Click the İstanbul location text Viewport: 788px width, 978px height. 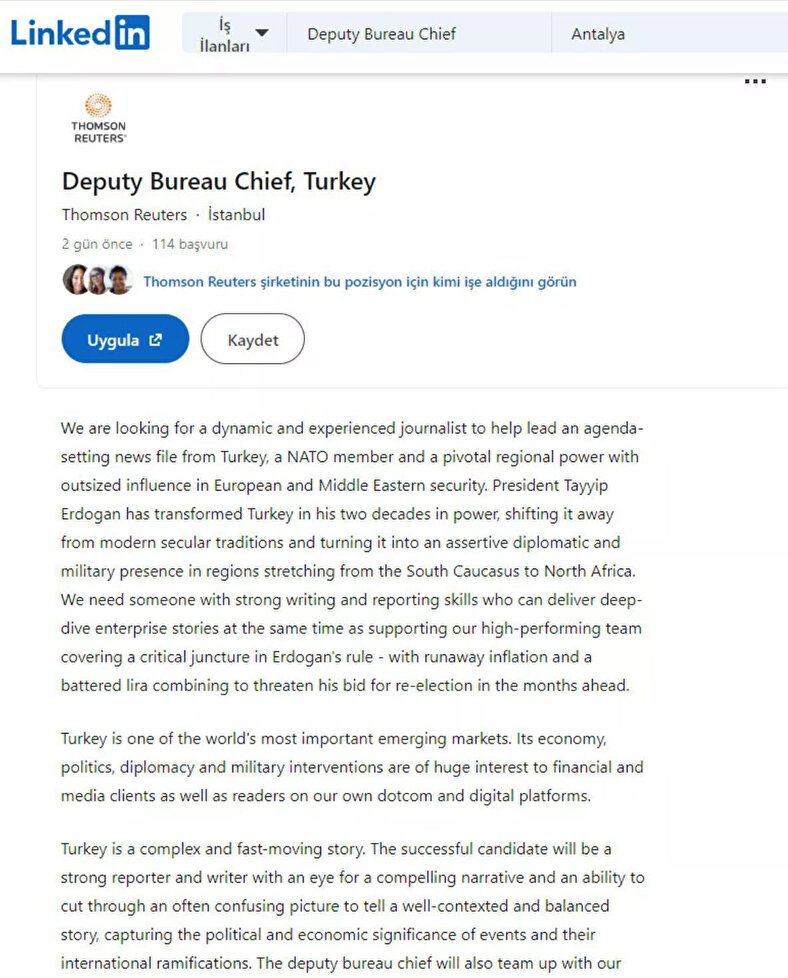click(x=236, y=215)
